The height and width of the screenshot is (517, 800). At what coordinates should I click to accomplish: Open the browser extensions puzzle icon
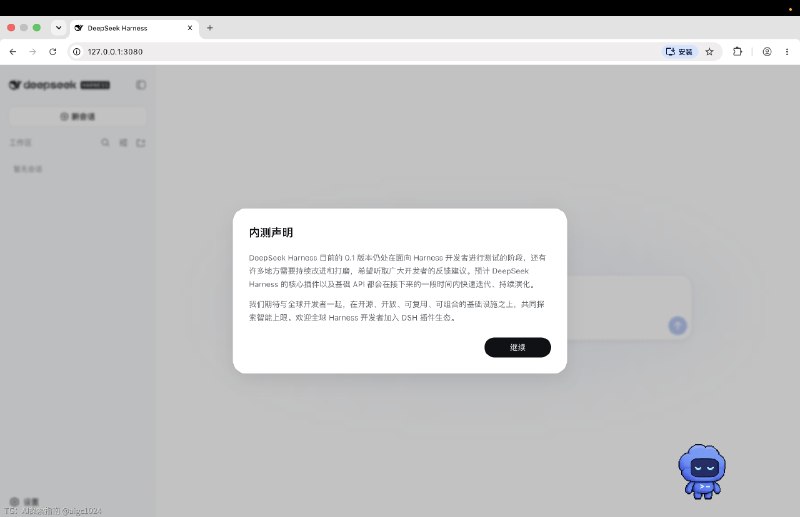click(x=737, y=52)
